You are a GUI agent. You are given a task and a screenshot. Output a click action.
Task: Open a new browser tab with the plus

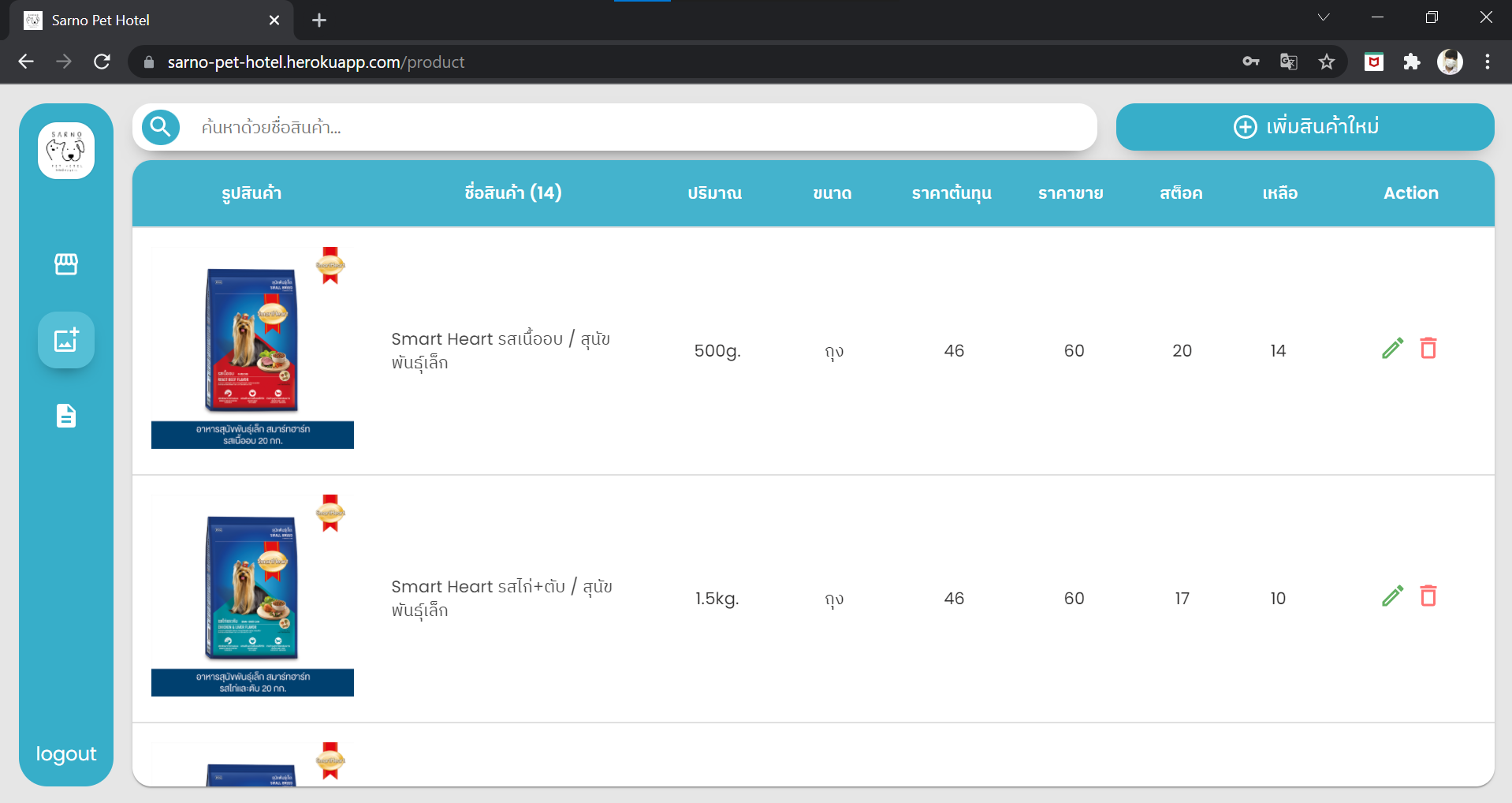(319, 21)
